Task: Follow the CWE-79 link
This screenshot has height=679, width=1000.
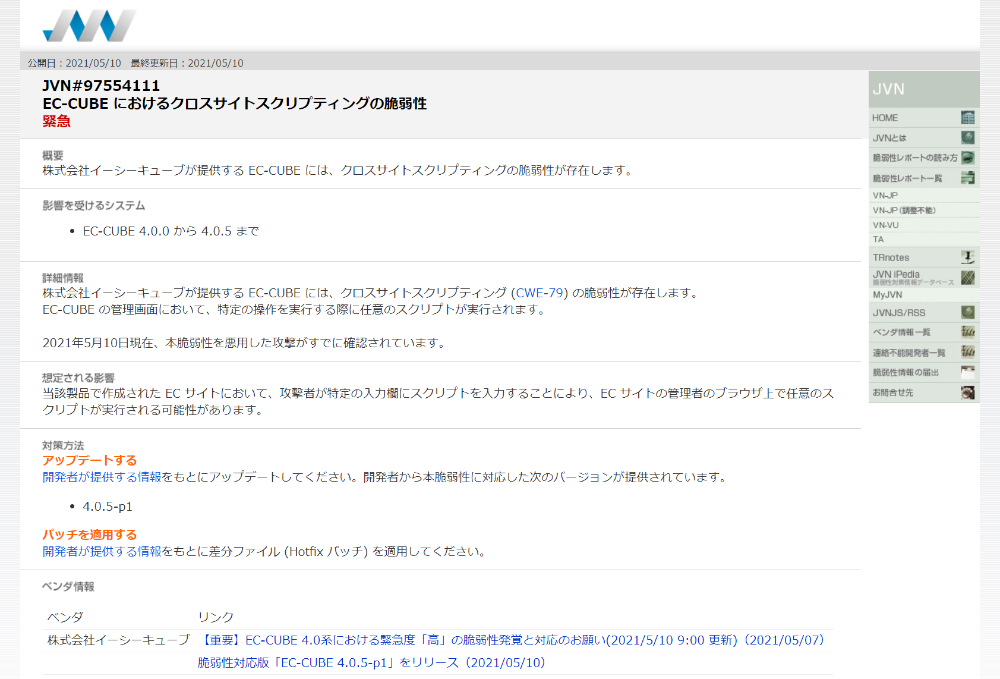Action: click(539, 293)
